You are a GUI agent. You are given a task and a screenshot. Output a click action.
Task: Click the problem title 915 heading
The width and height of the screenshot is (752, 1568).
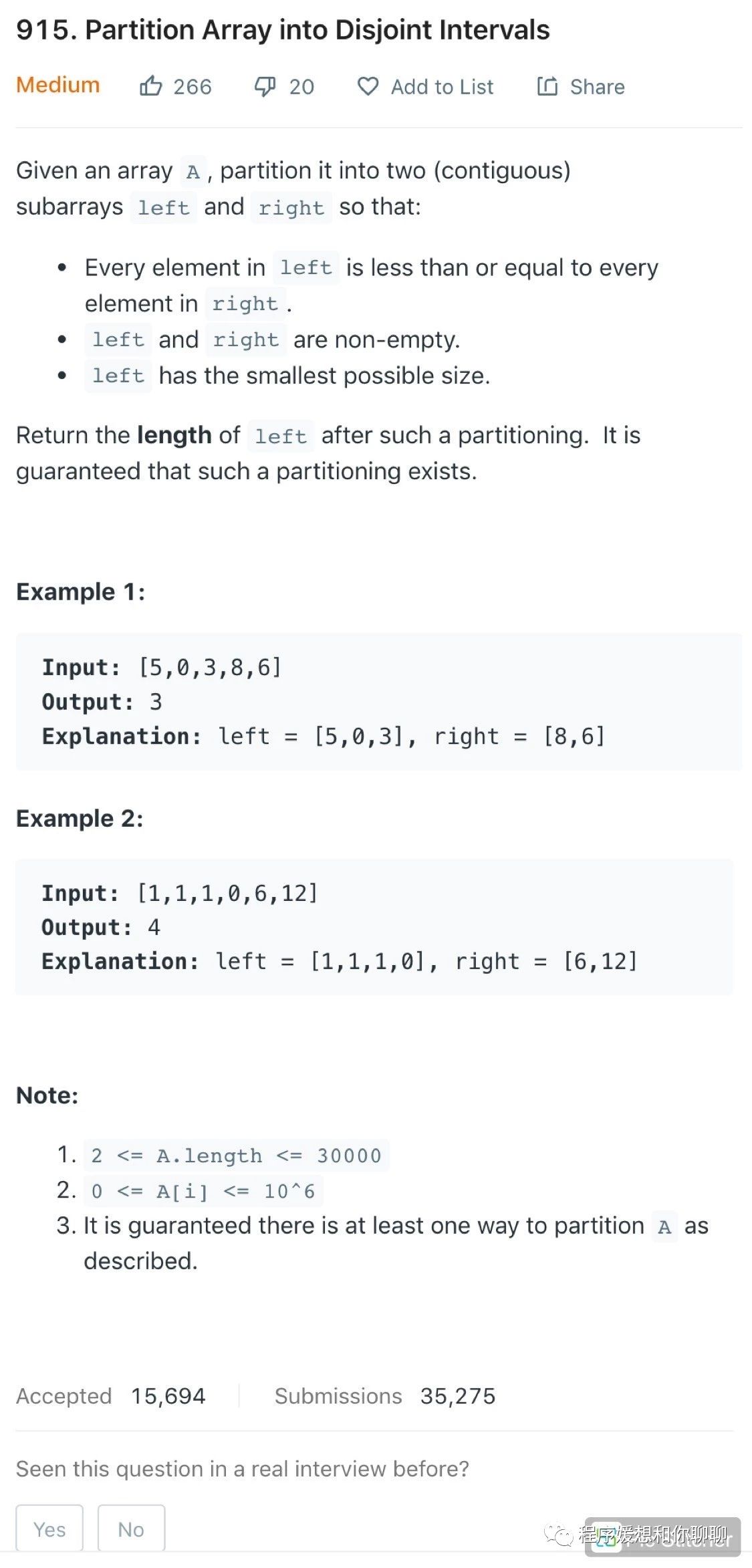[x=283, y=30]
